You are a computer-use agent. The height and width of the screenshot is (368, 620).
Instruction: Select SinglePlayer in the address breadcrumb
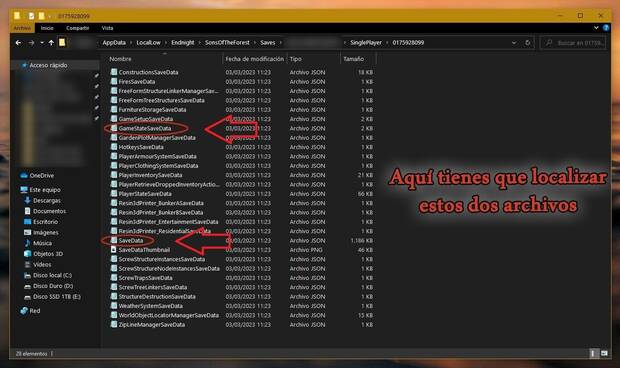click(x=366, y=43)
